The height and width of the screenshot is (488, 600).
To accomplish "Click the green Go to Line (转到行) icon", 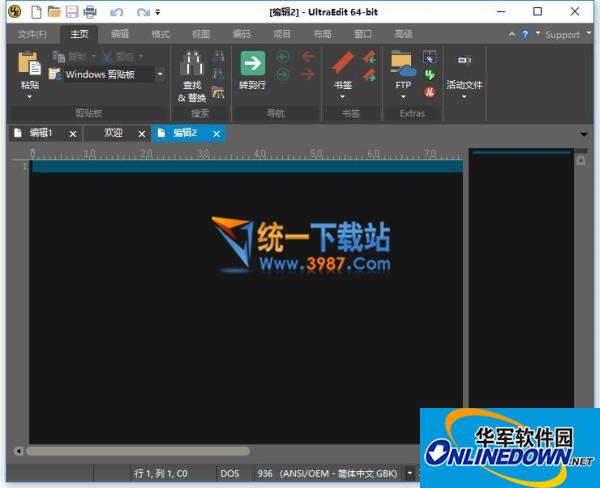I will pyautogui.click(x=252, y=65).
